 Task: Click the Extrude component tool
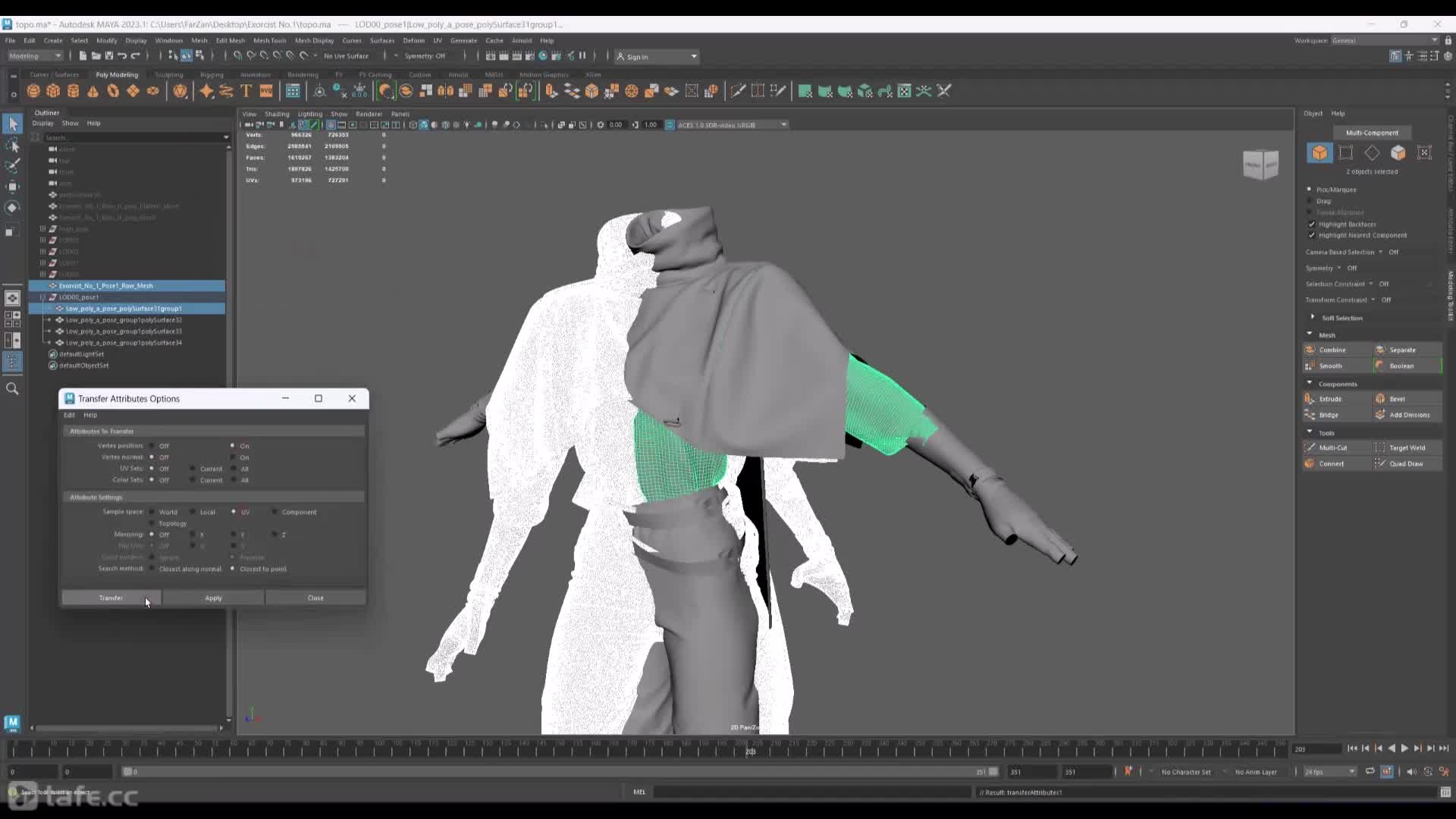click(1338, 399)
